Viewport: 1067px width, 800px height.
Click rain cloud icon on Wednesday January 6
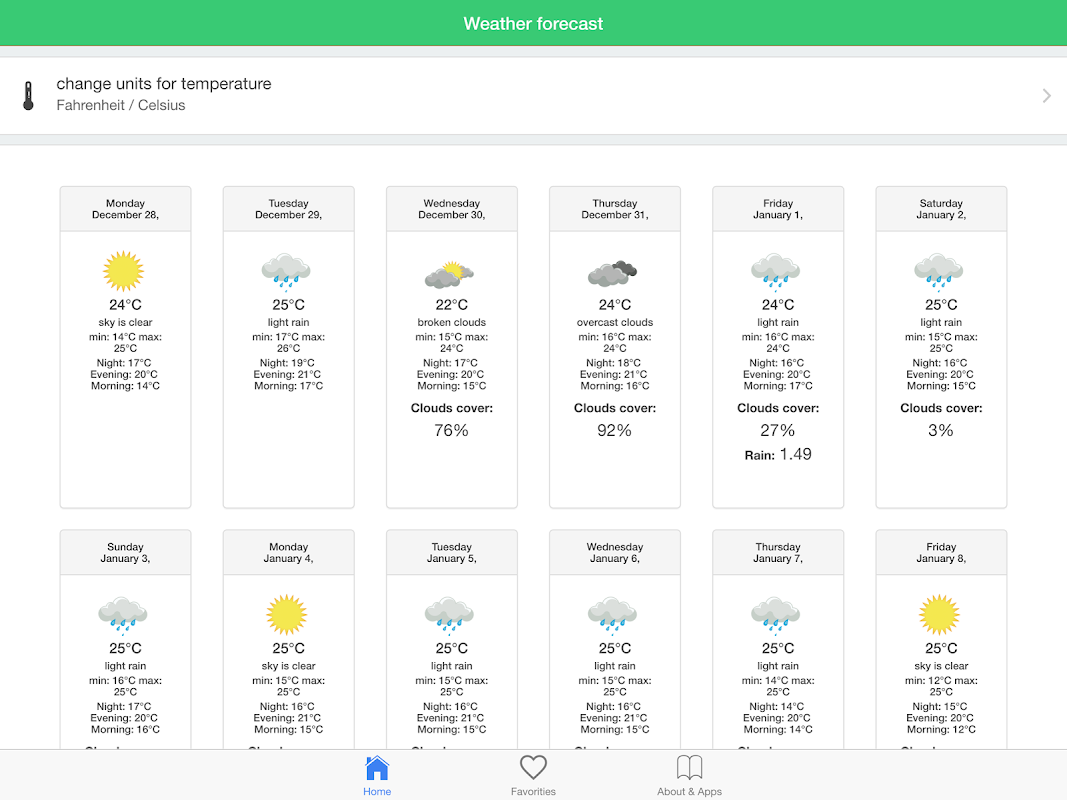[x=612, y=615]
